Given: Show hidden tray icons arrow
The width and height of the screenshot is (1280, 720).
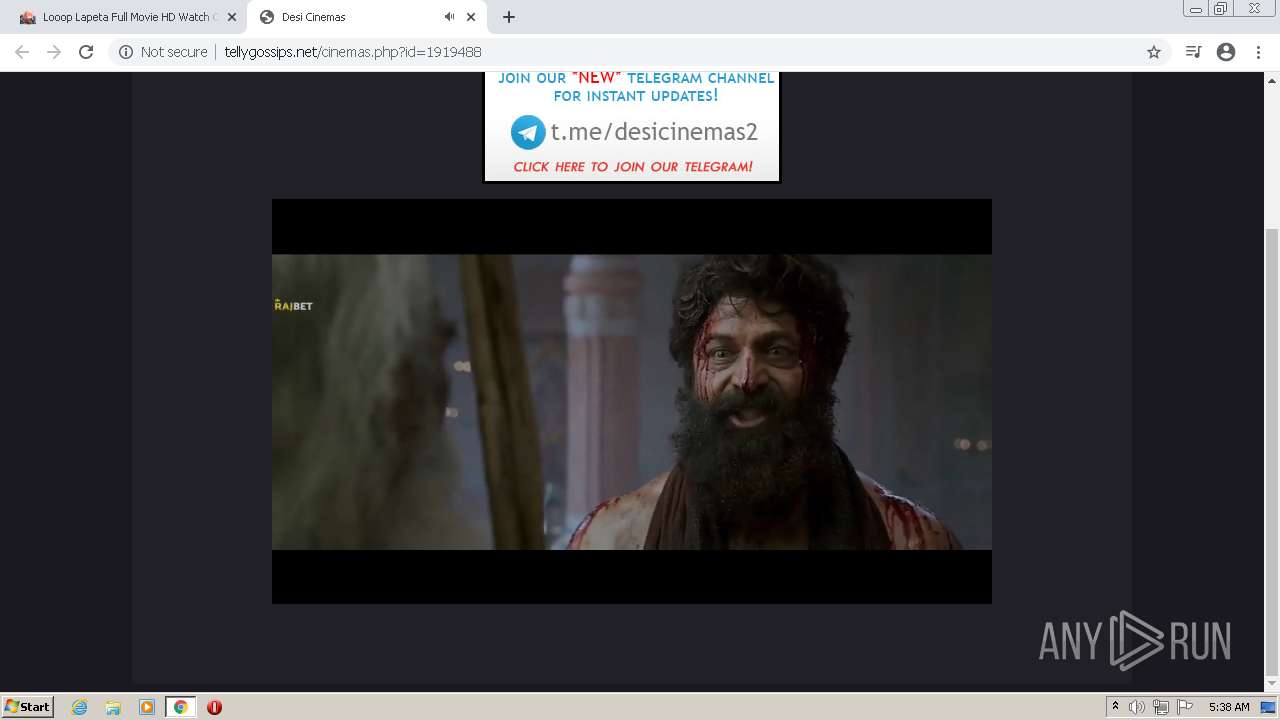Looking at the screenshot, I should (1115, 706).
